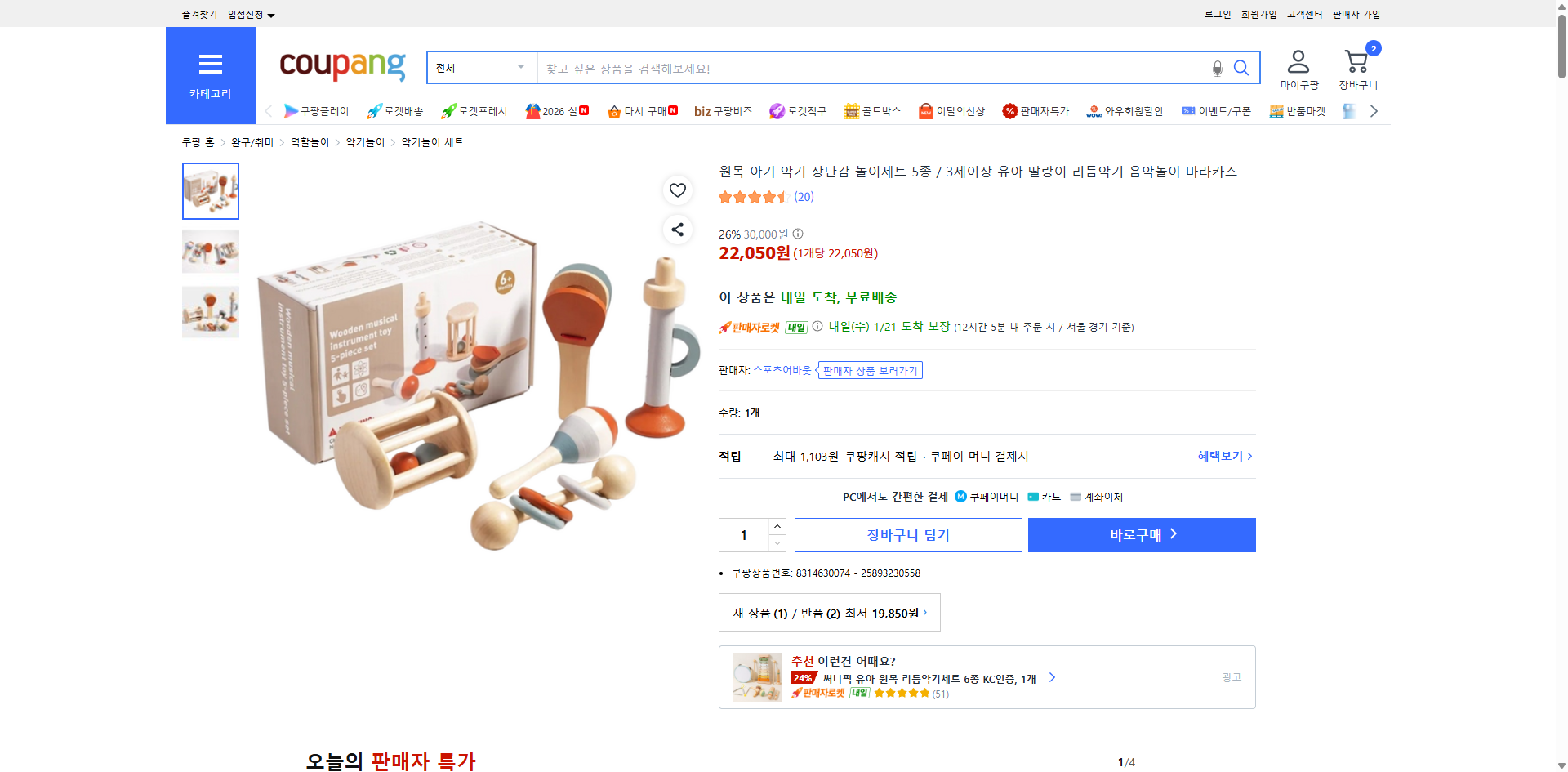Open the product share options

(x=677, y=230)
